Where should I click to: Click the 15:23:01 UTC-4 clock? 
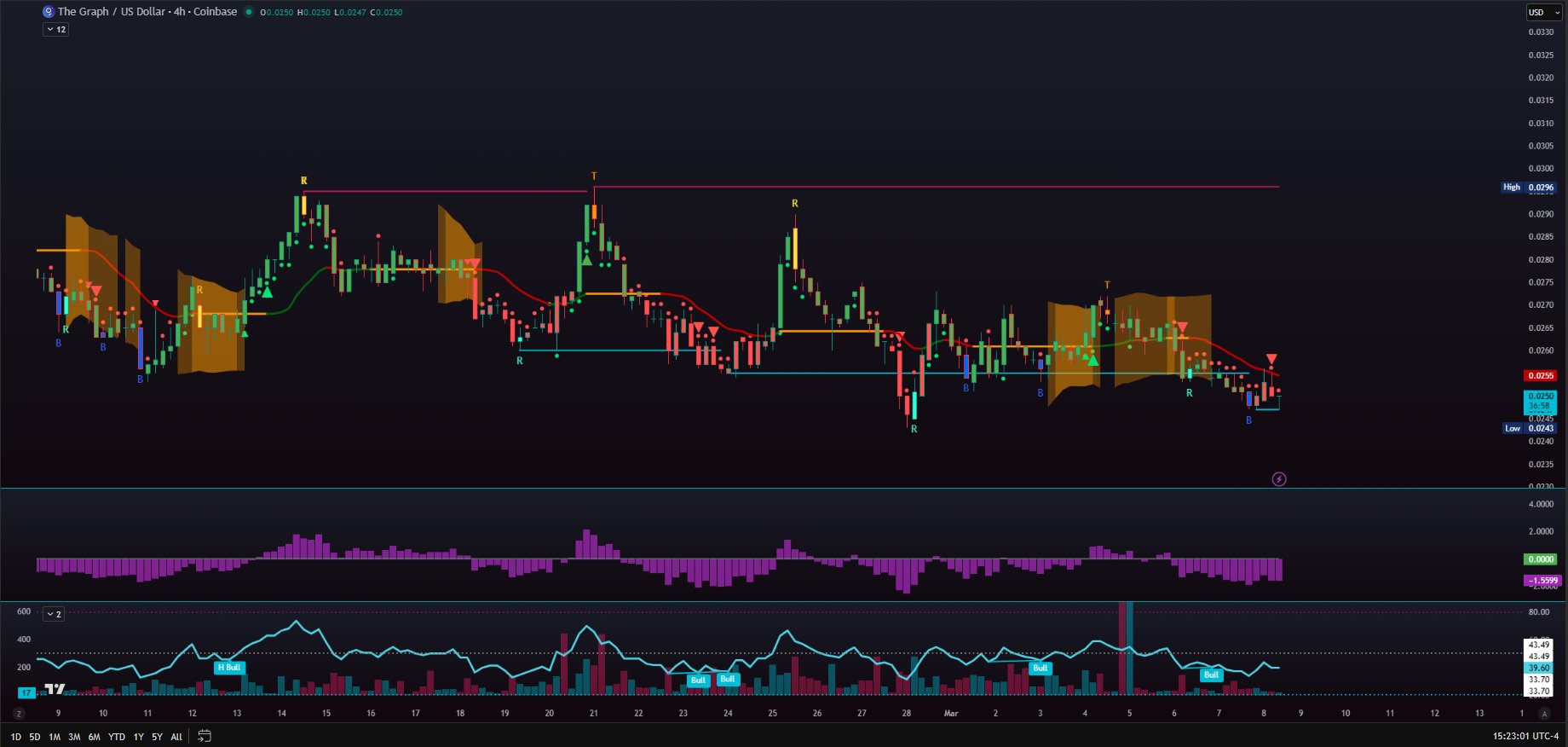(1525, 736)
